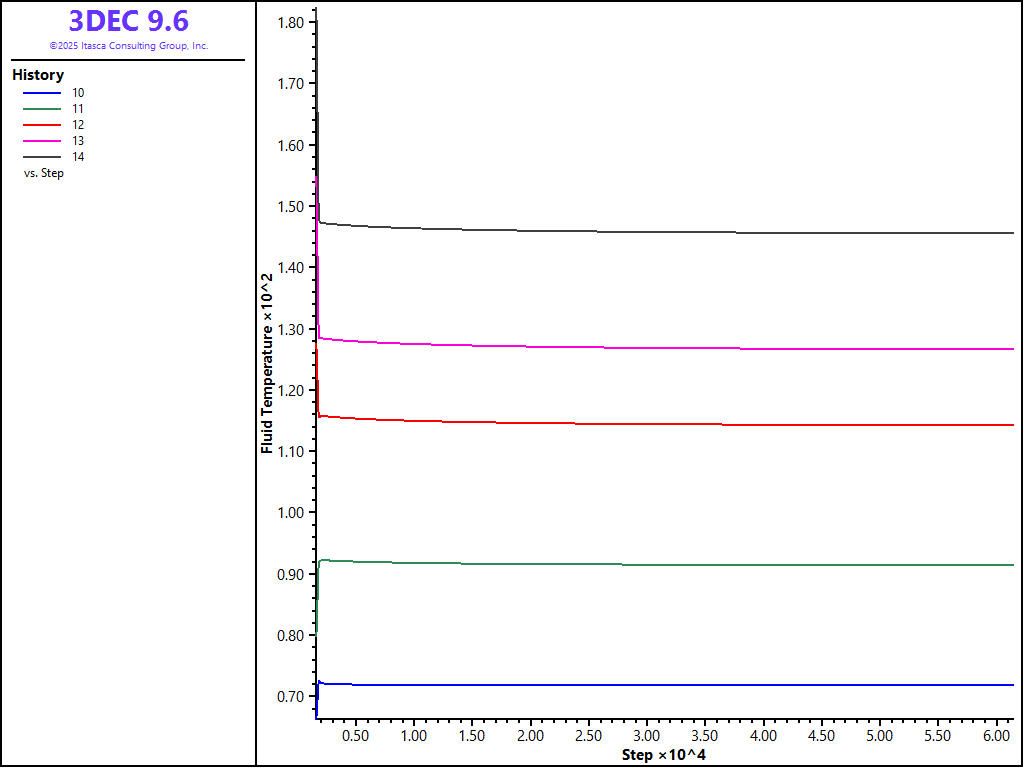
Task: Click the 1.80 tick label on y-axis
Action: [293, 22]
